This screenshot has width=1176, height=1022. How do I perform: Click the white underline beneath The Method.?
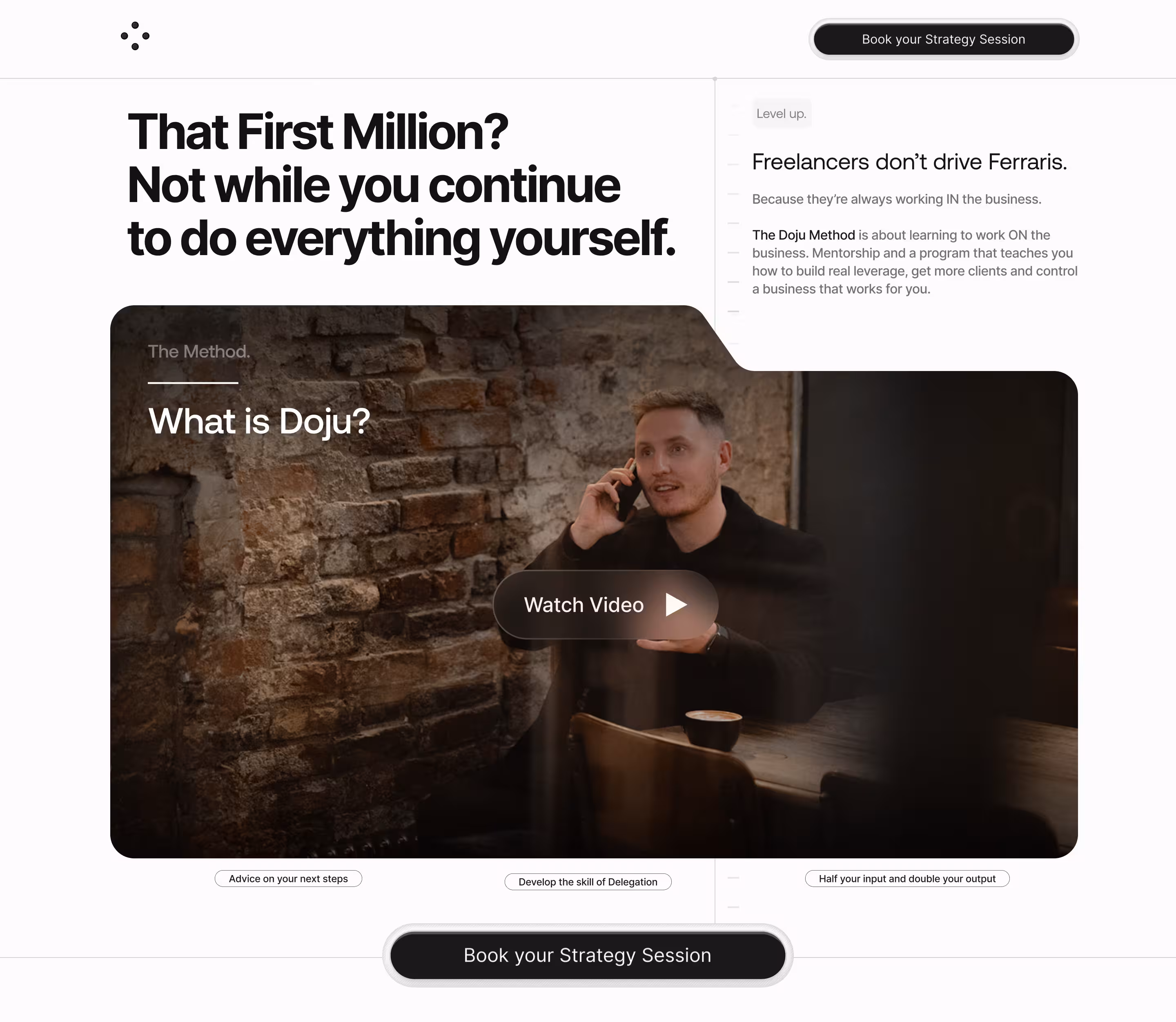[x=193, y=383]
